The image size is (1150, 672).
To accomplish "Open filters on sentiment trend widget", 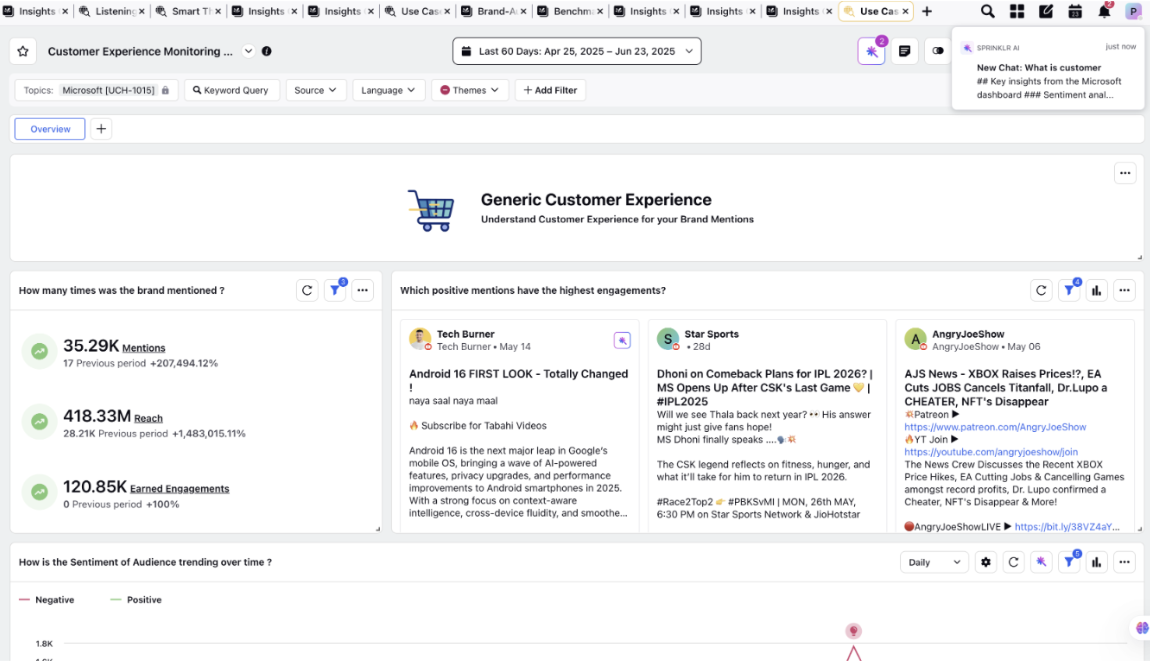I will [1069, 562].
